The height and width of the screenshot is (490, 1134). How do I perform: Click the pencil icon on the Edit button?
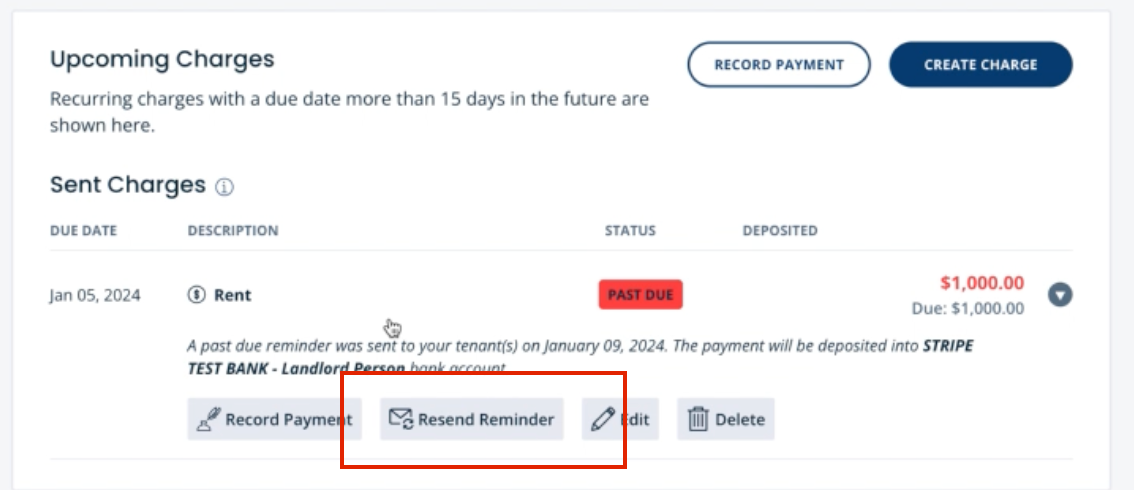603,420
